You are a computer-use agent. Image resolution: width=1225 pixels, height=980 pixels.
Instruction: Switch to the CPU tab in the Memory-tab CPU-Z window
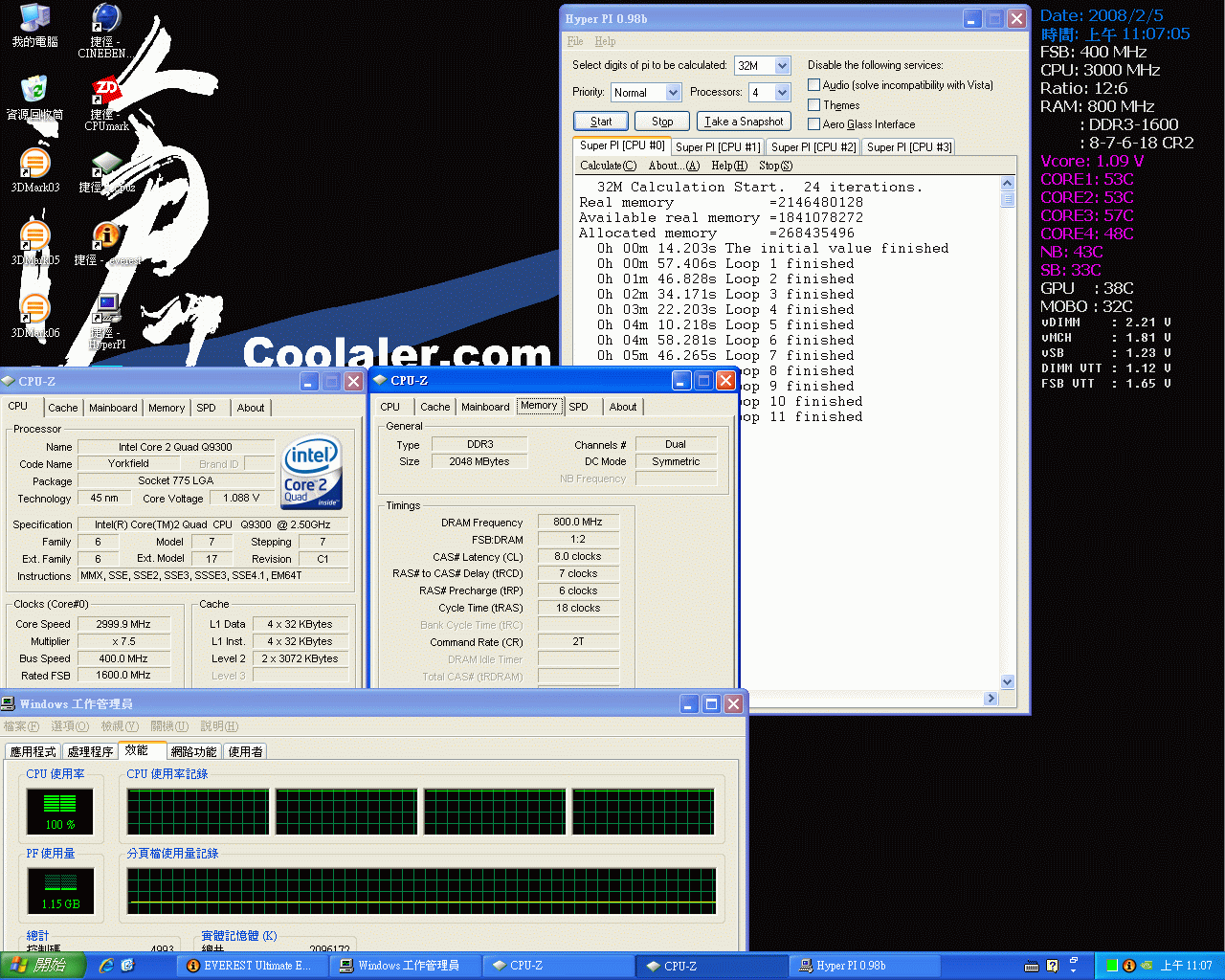390,407
